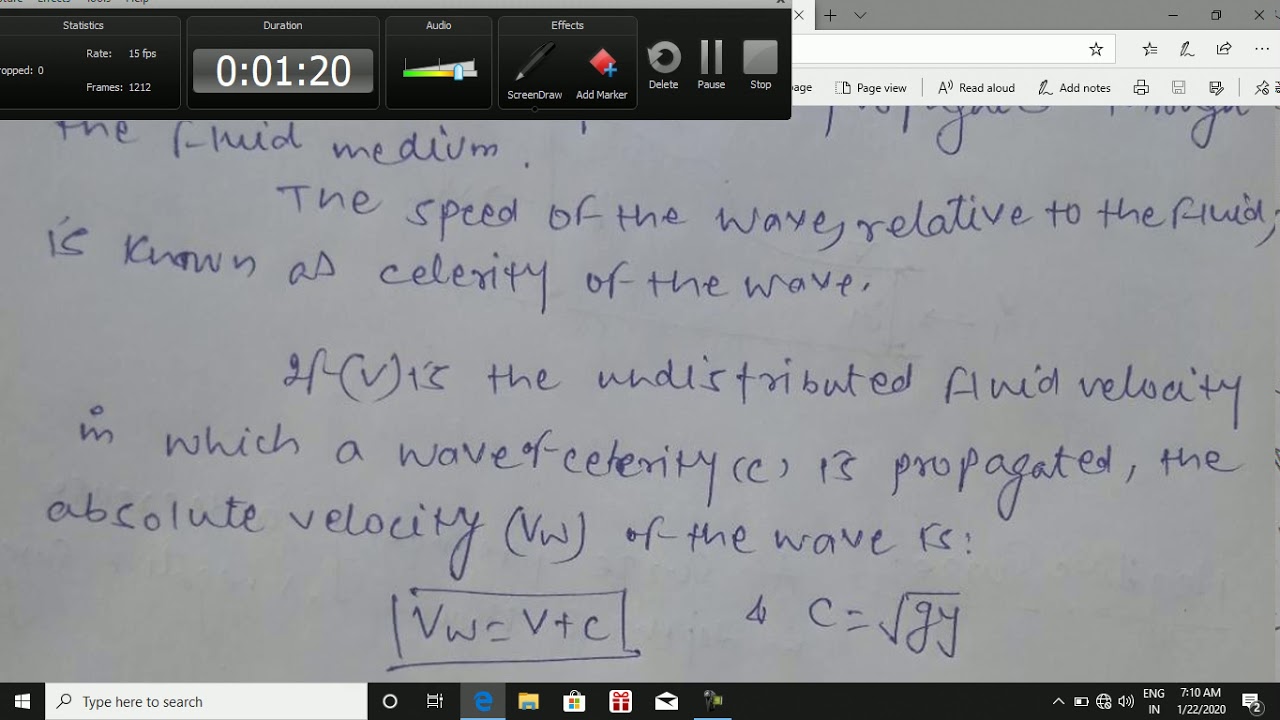Image resolution: width=1280 pixels, height=720 pixels.
Task: Click the taskbar search box
Action: tap(207, 701)
